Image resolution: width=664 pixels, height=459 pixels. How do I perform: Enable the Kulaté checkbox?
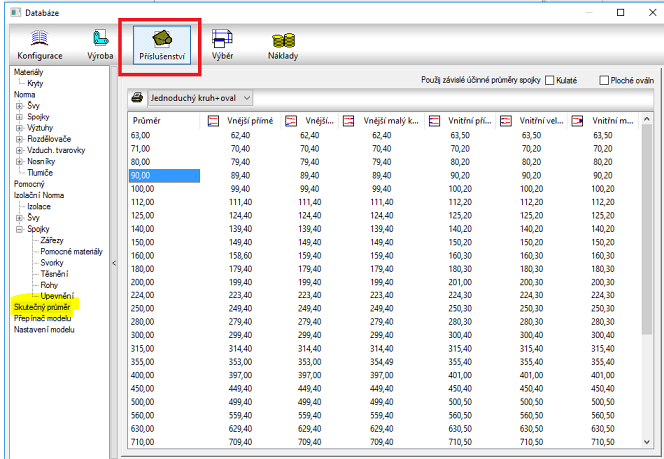tap(550, 79)
